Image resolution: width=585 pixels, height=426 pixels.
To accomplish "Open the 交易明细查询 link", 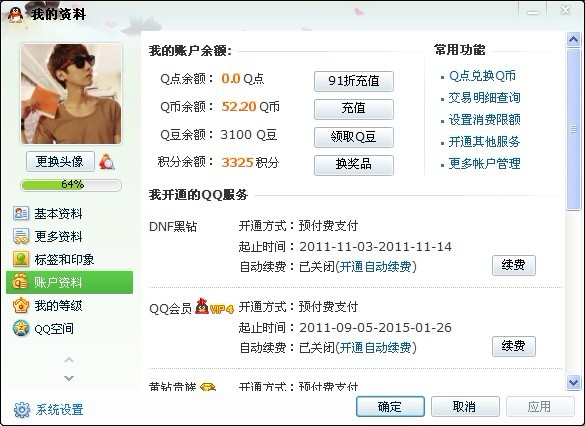I will tap(484, 98).
